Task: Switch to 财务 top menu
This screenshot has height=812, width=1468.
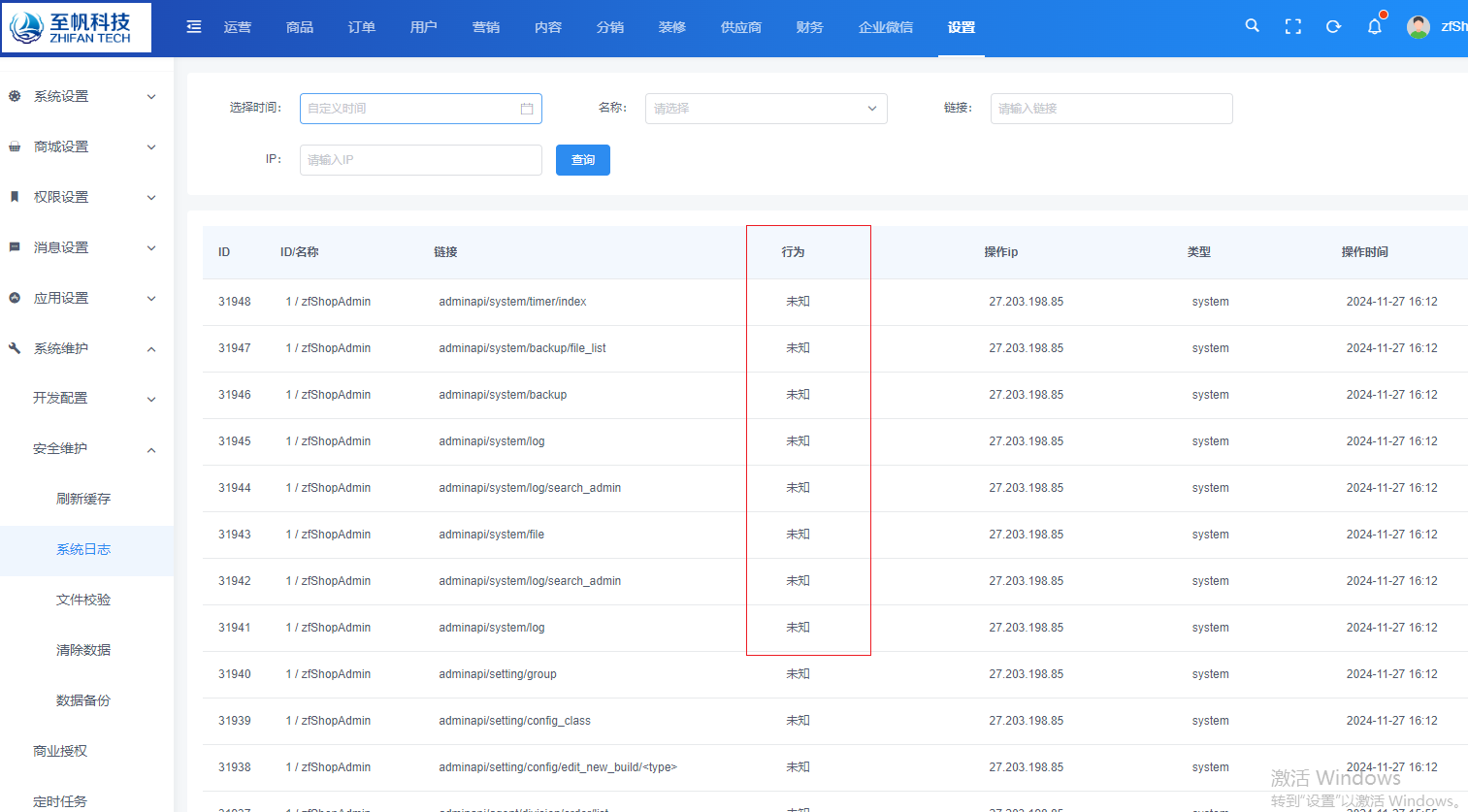Action: (x=810, y=27)
